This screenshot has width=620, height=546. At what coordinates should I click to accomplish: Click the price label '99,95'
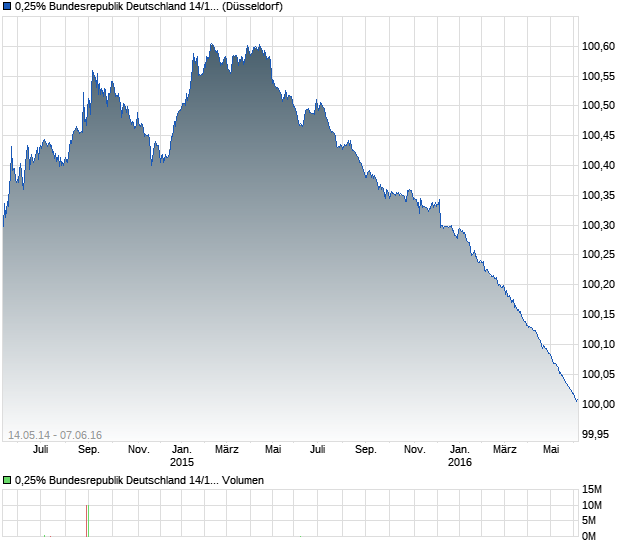595,434
